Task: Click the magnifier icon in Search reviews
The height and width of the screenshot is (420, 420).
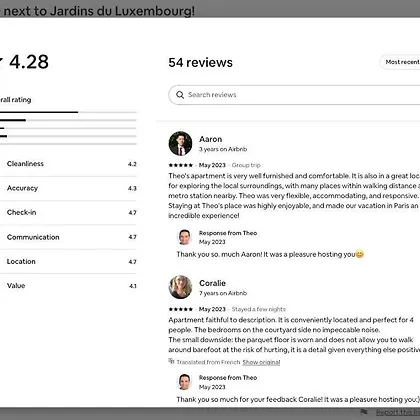Action: 180,95
